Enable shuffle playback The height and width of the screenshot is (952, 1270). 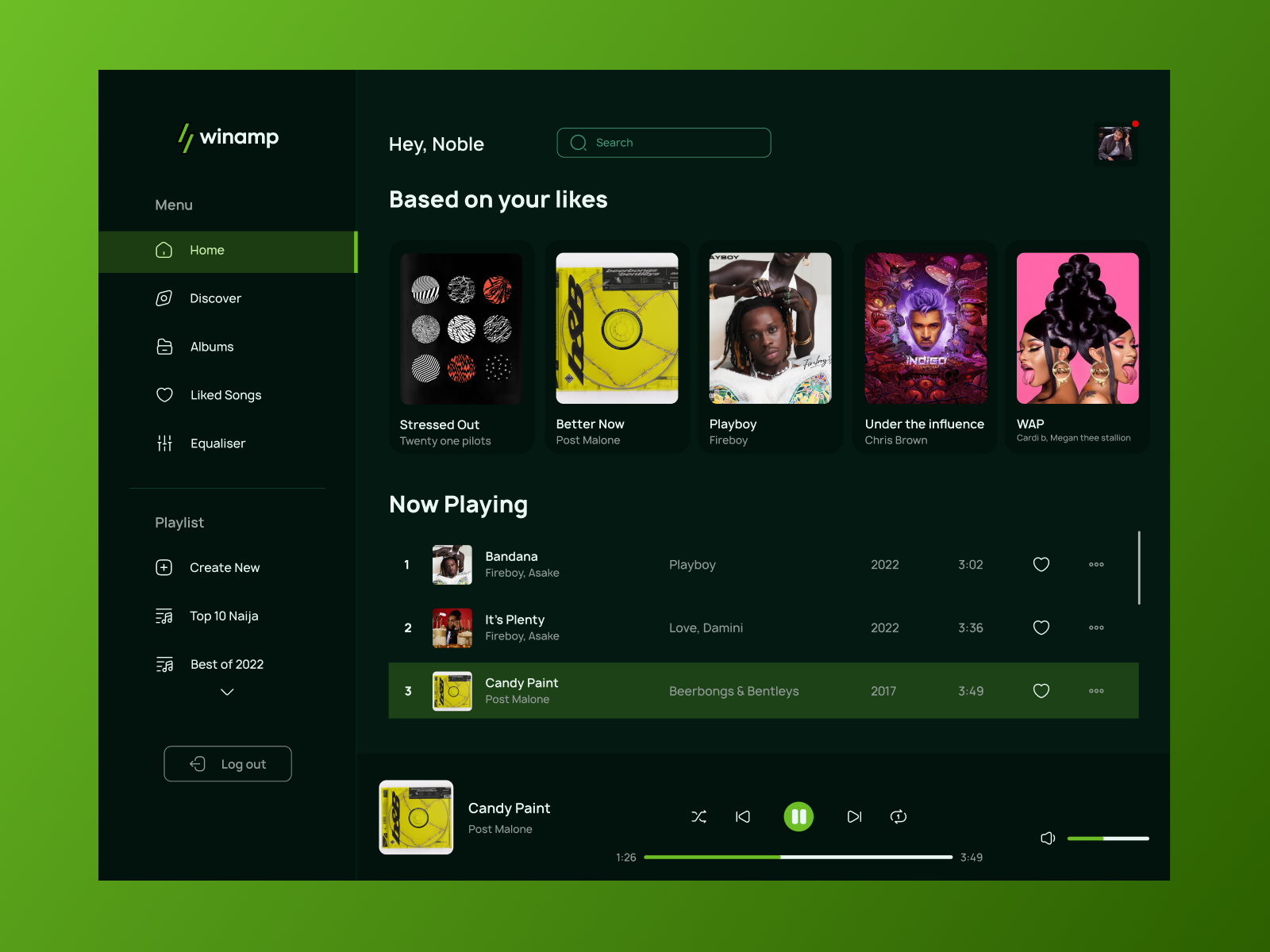tap(699, 816)
